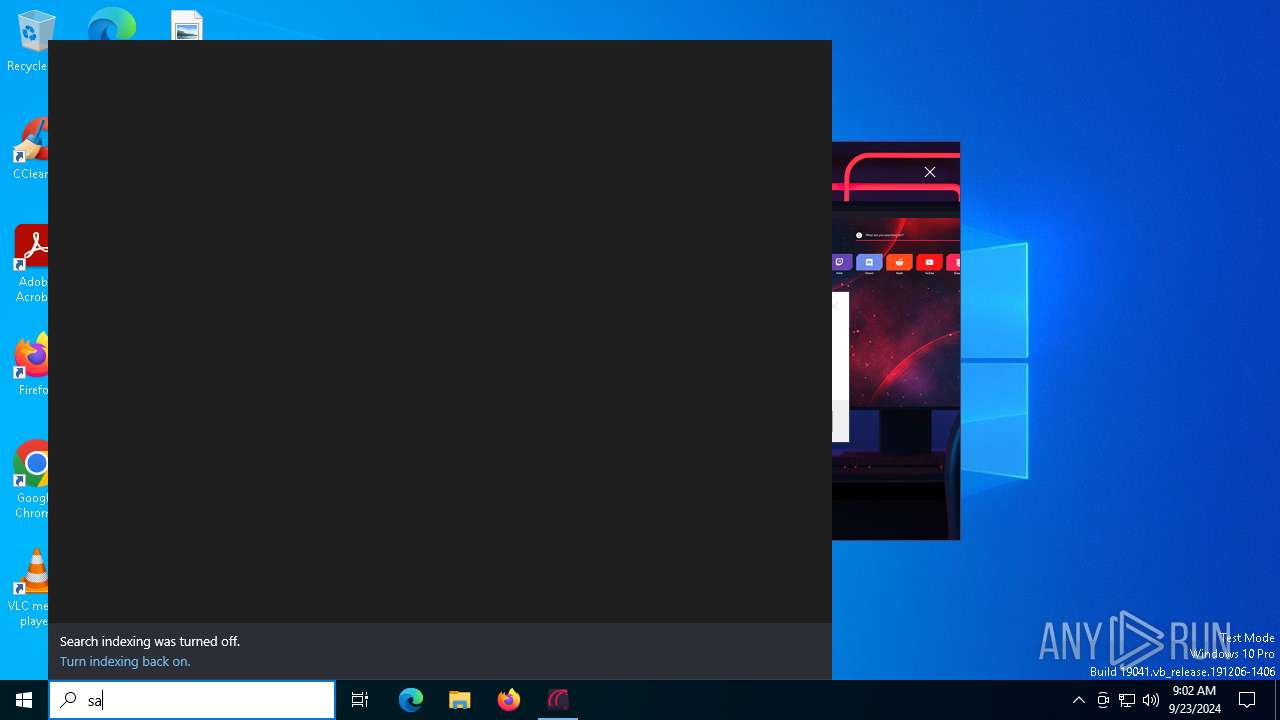Open the volume control tray icon
The image size is (1280, 720).
[x=1151, y=700]
